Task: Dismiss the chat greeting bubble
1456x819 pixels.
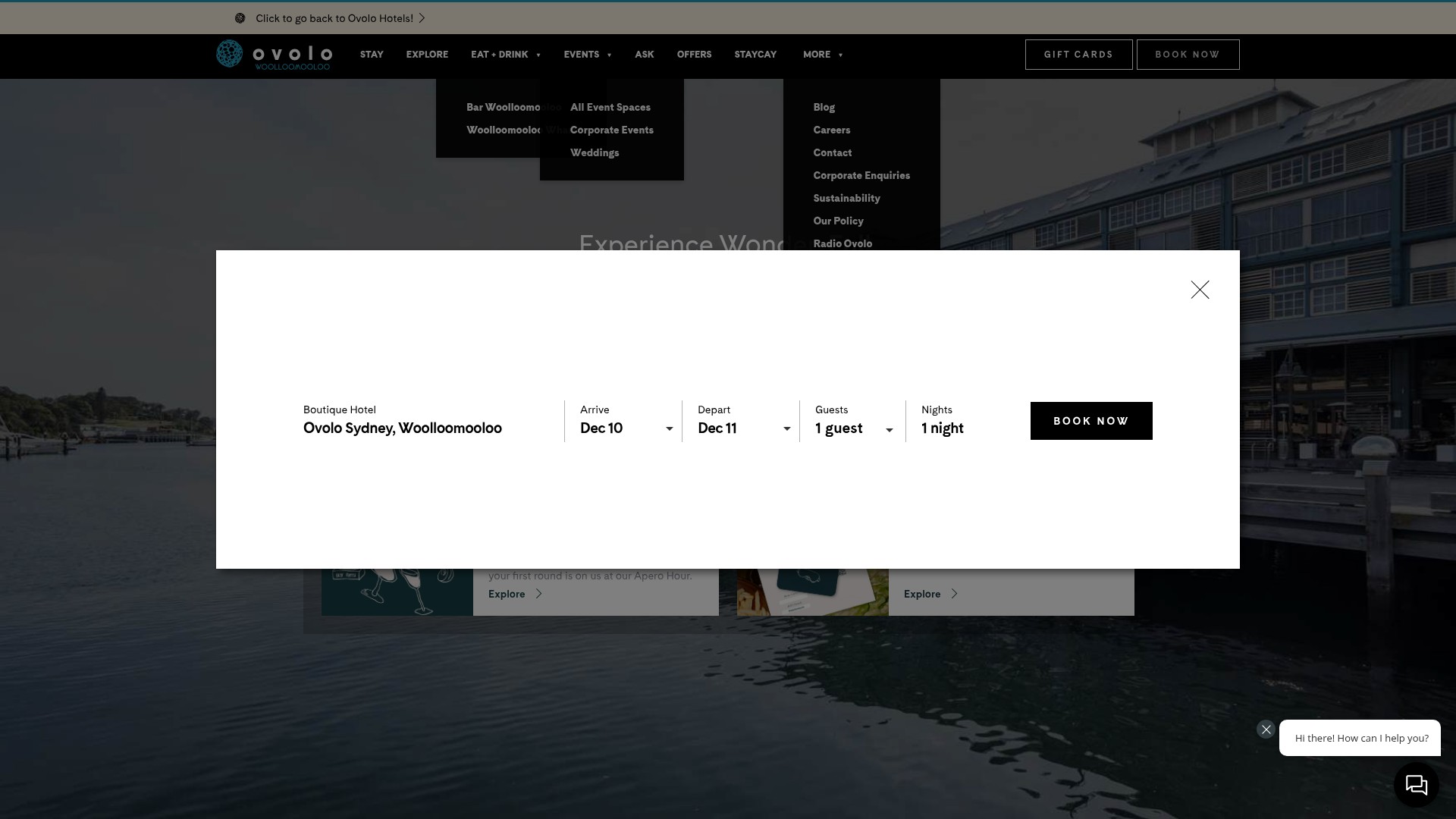Action: click(1266, 730)
